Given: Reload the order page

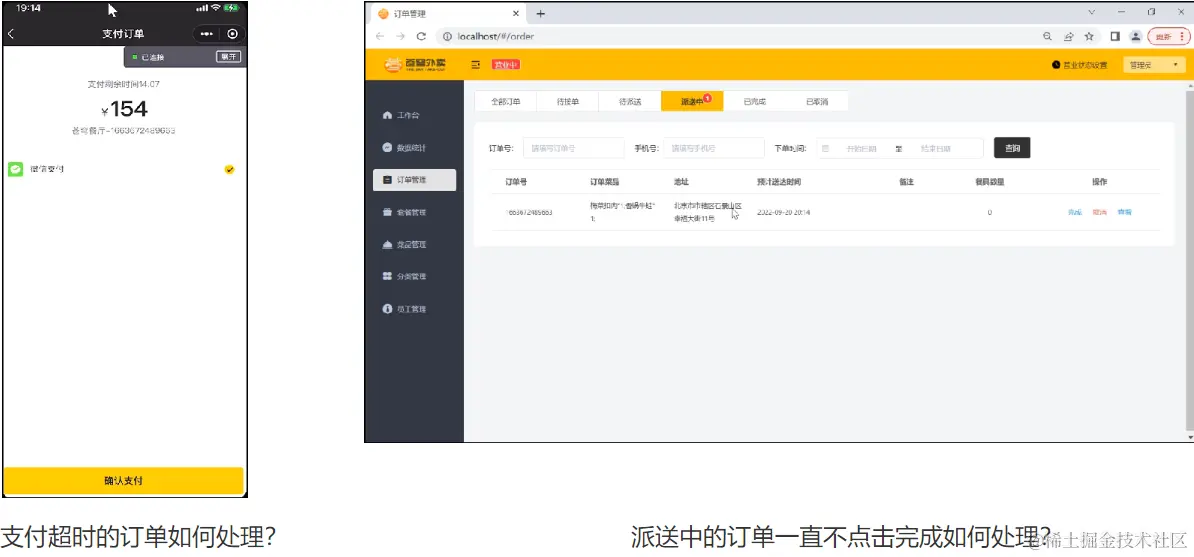Looking at the screenshot, I should [421, 36].
